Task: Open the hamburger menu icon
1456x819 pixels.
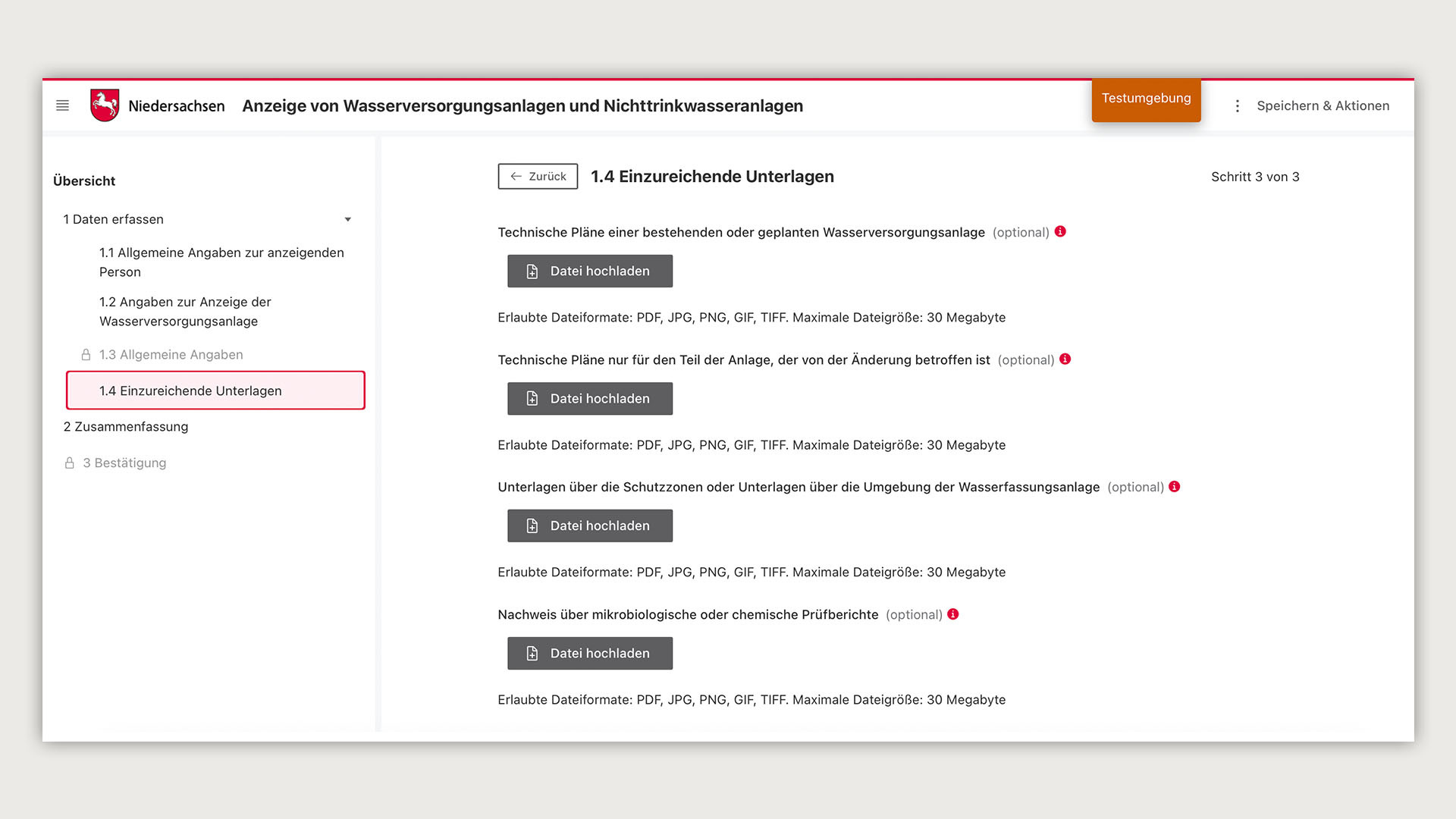Action: pos(62,105)
